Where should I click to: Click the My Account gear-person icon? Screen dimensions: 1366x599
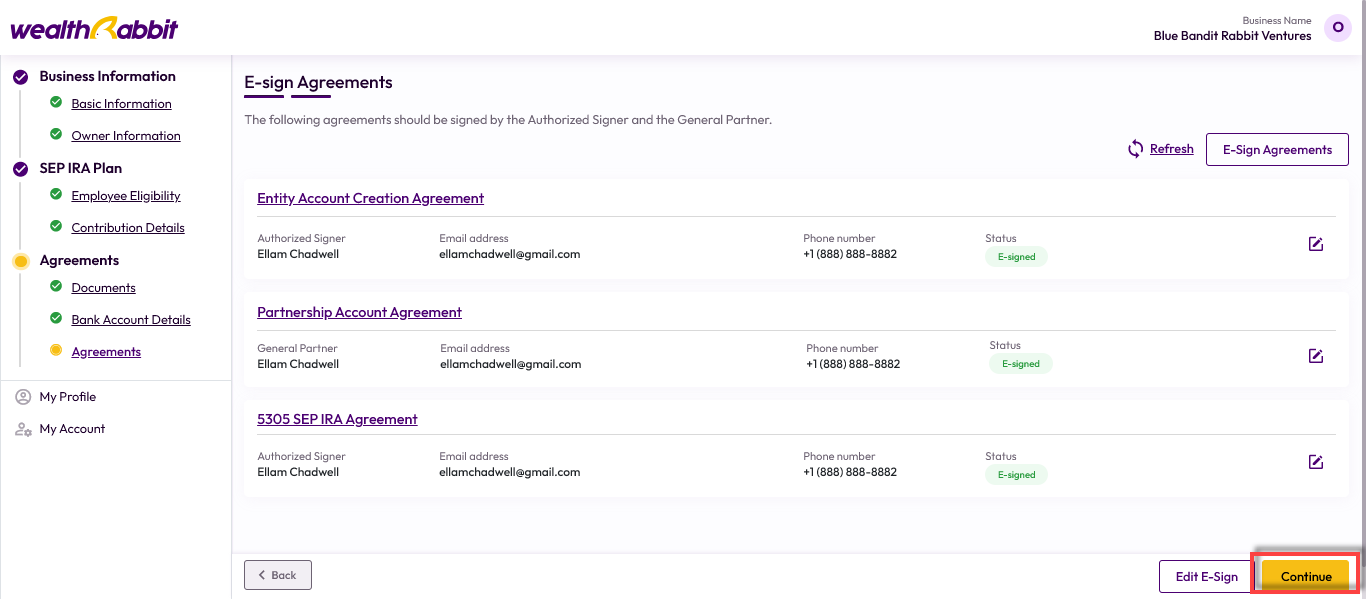click(x=23, y=429)
